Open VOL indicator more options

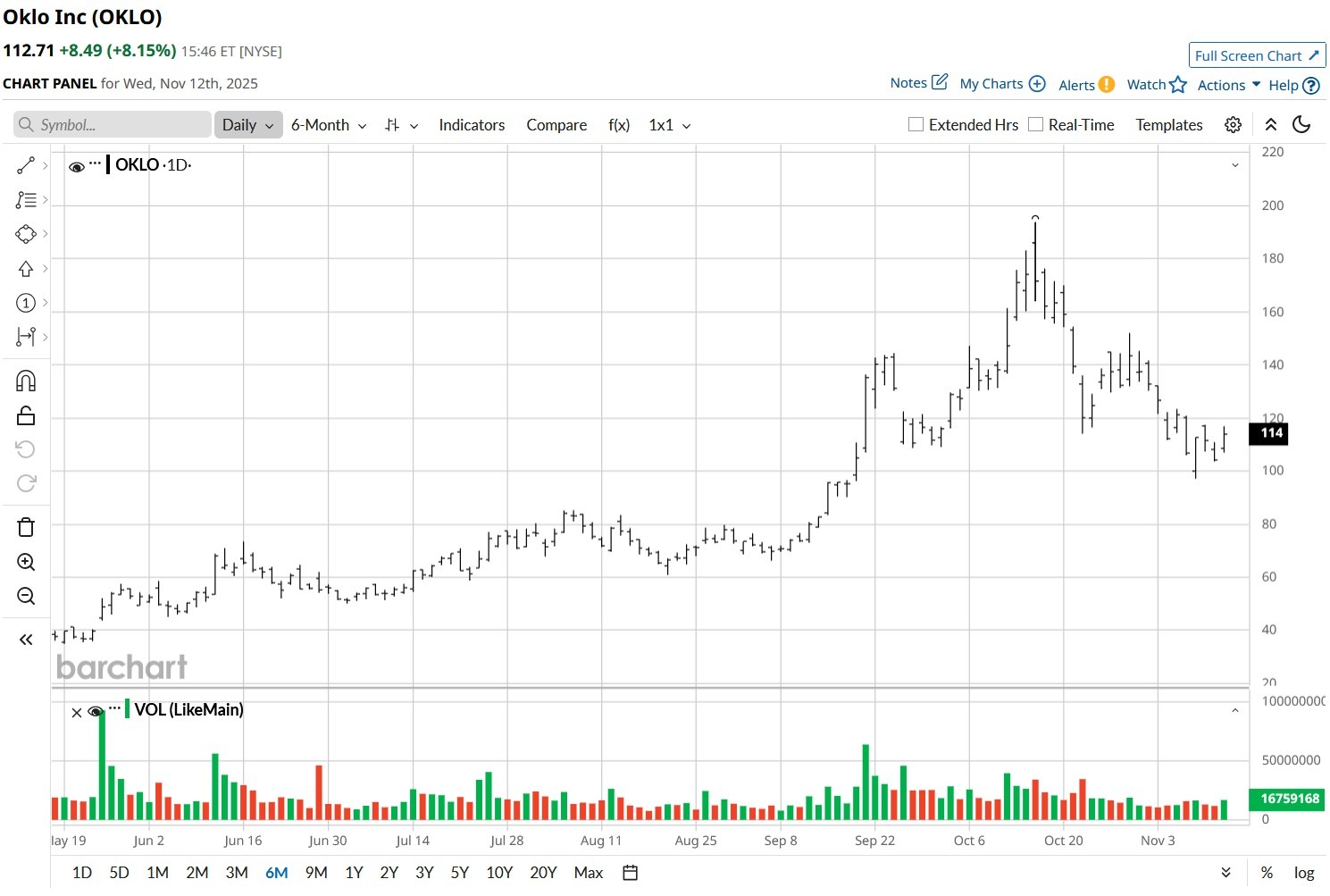pyautogui.click(x=114, y=708)
